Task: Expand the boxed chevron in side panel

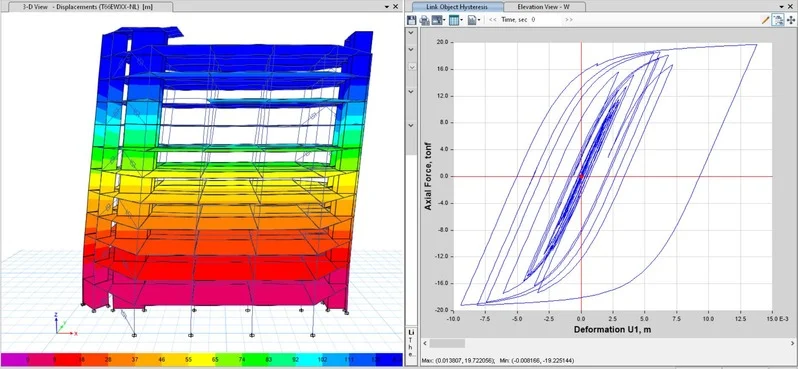Action: click(412, 67)
